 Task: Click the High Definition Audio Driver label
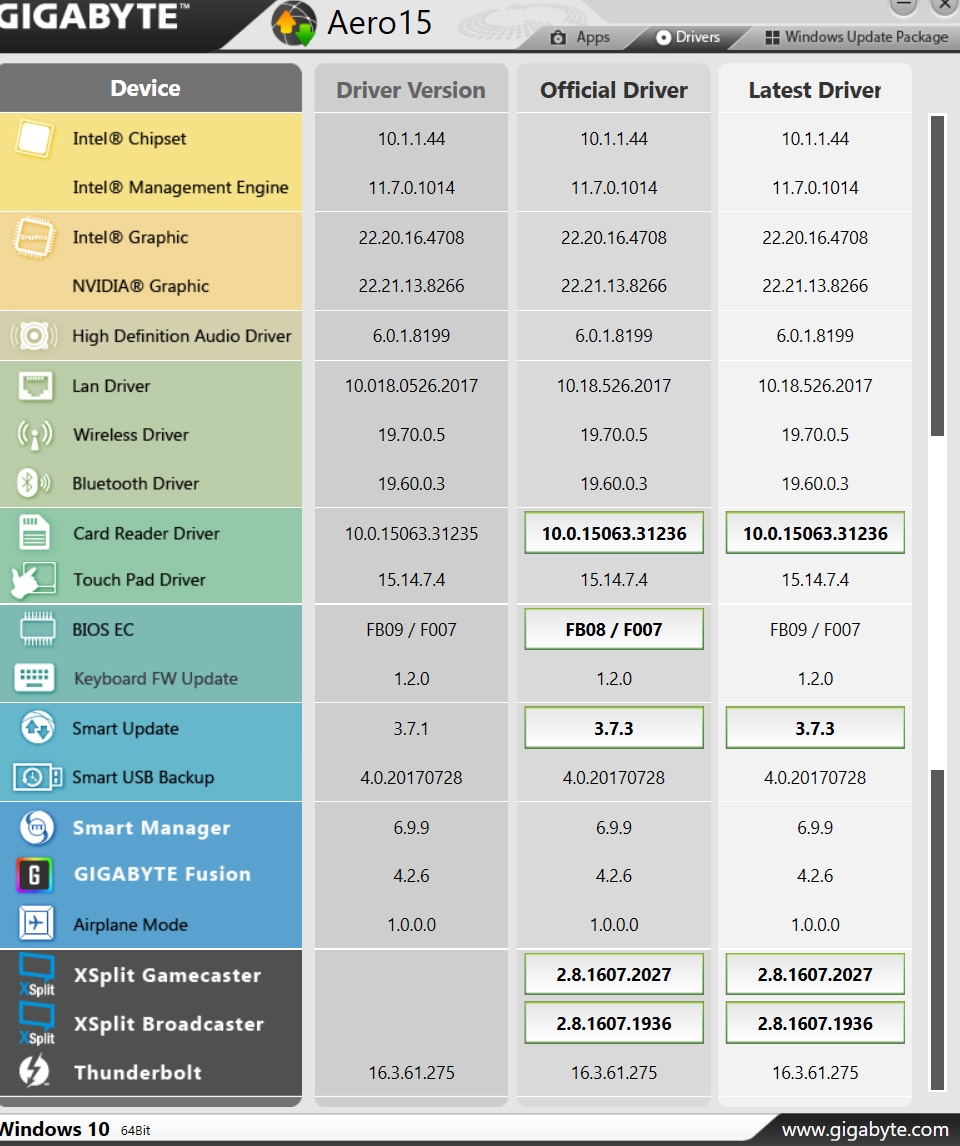(x=182, y=335)
